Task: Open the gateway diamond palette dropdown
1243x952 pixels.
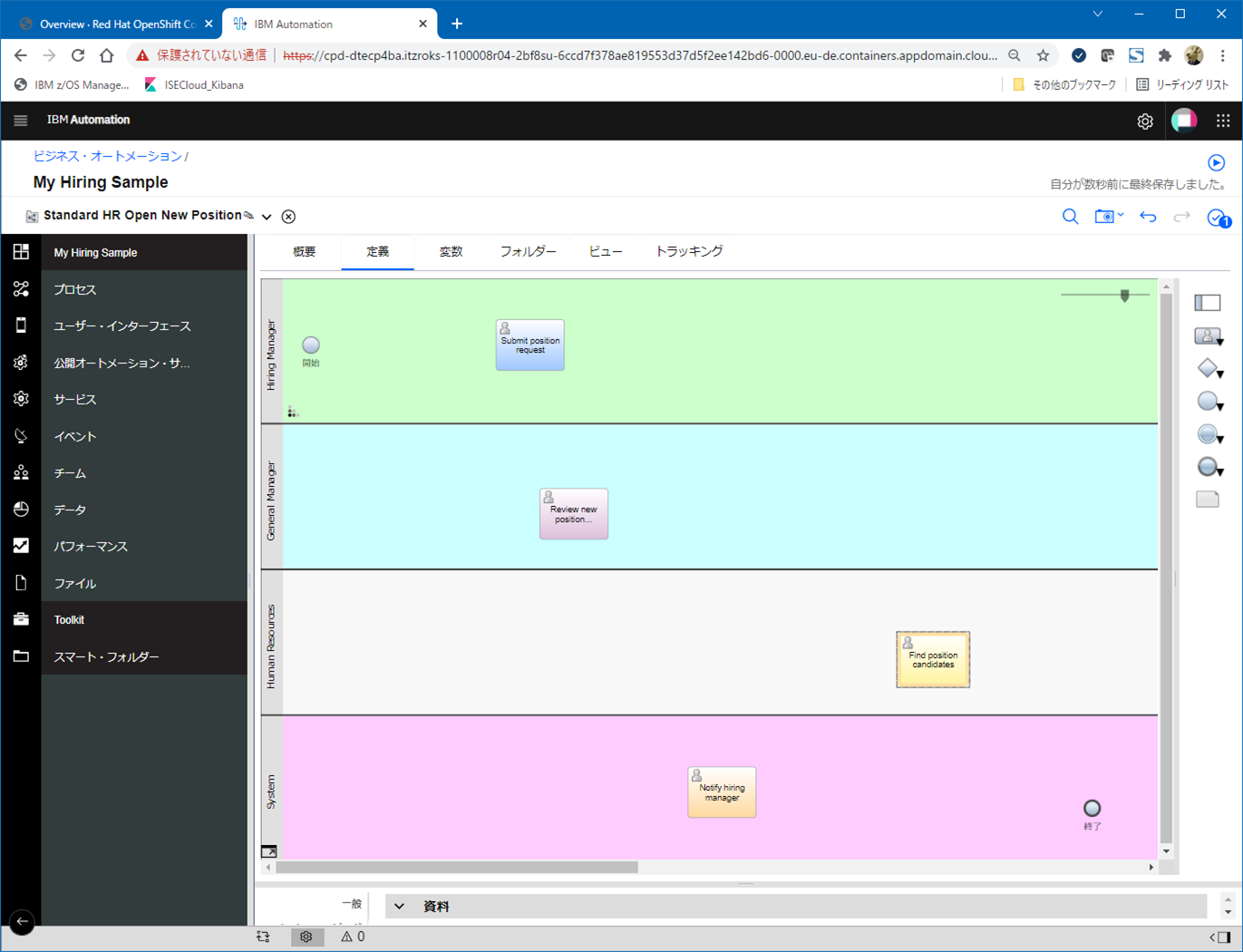Action: (1209, 368)
